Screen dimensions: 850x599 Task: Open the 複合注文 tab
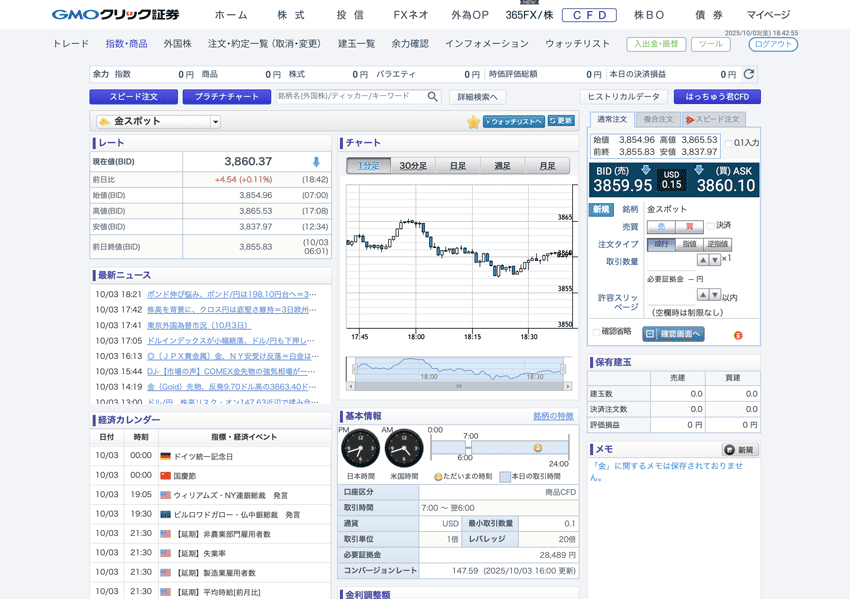[x=659, y=120]
